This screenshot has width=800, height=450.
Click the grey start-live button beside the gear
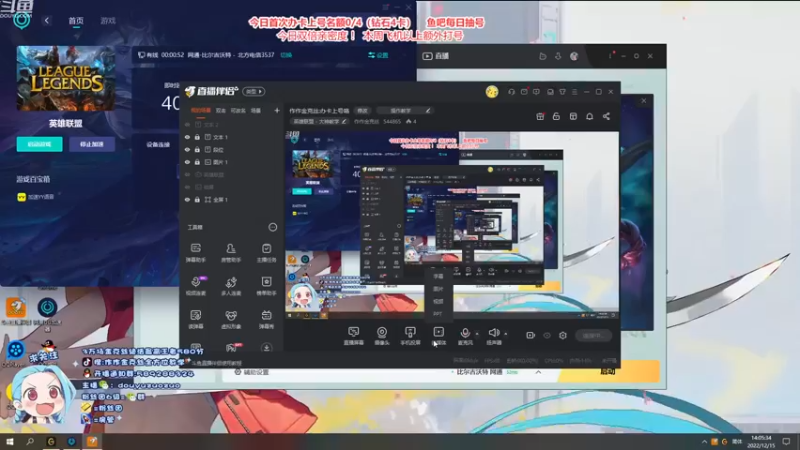(593, 335)
